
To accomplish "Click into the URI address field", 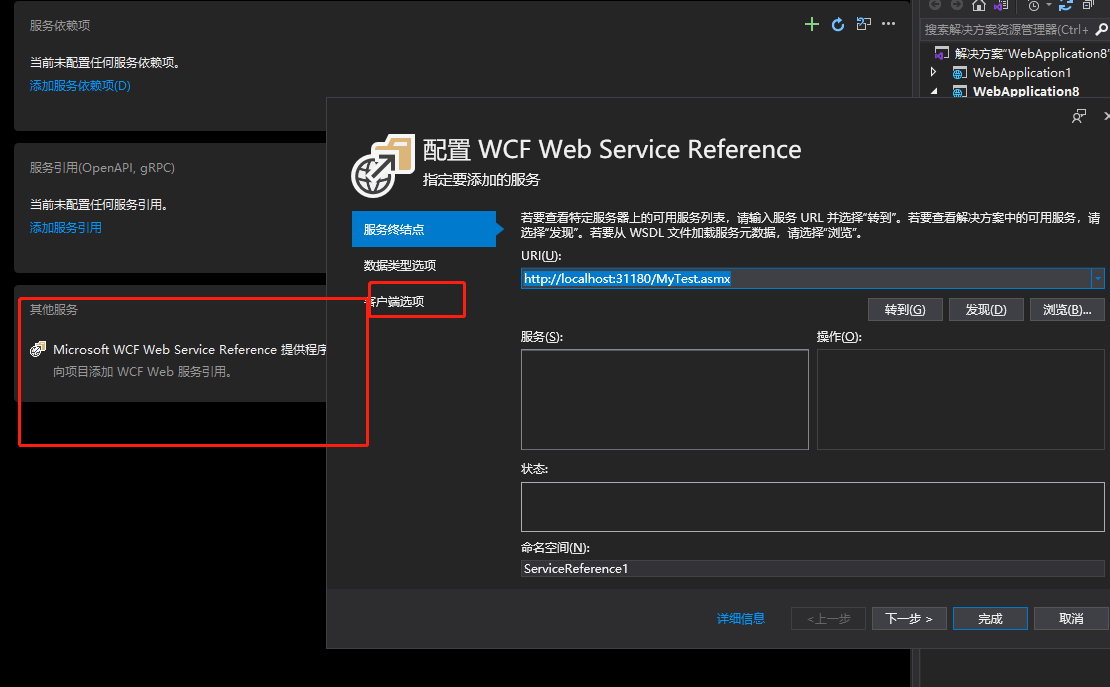I will [806, 278].
